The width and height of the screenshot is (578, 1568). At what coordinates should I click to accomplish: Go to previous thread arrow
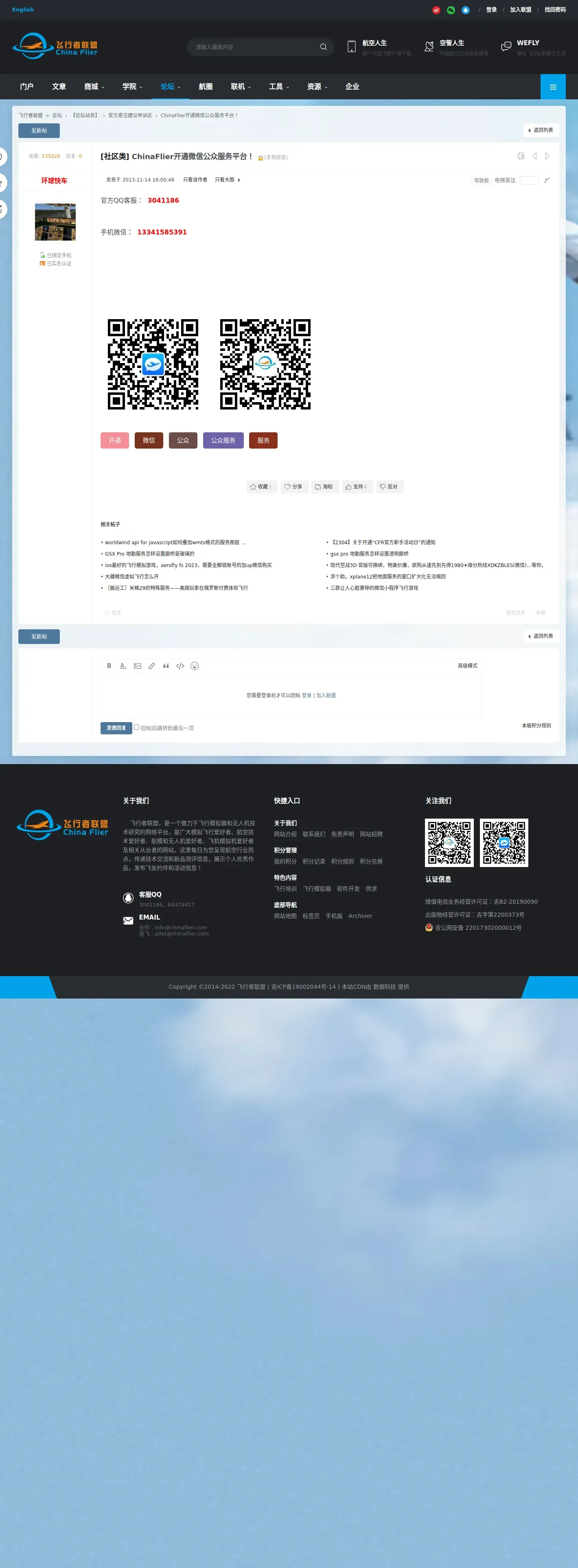coord(534,156)
